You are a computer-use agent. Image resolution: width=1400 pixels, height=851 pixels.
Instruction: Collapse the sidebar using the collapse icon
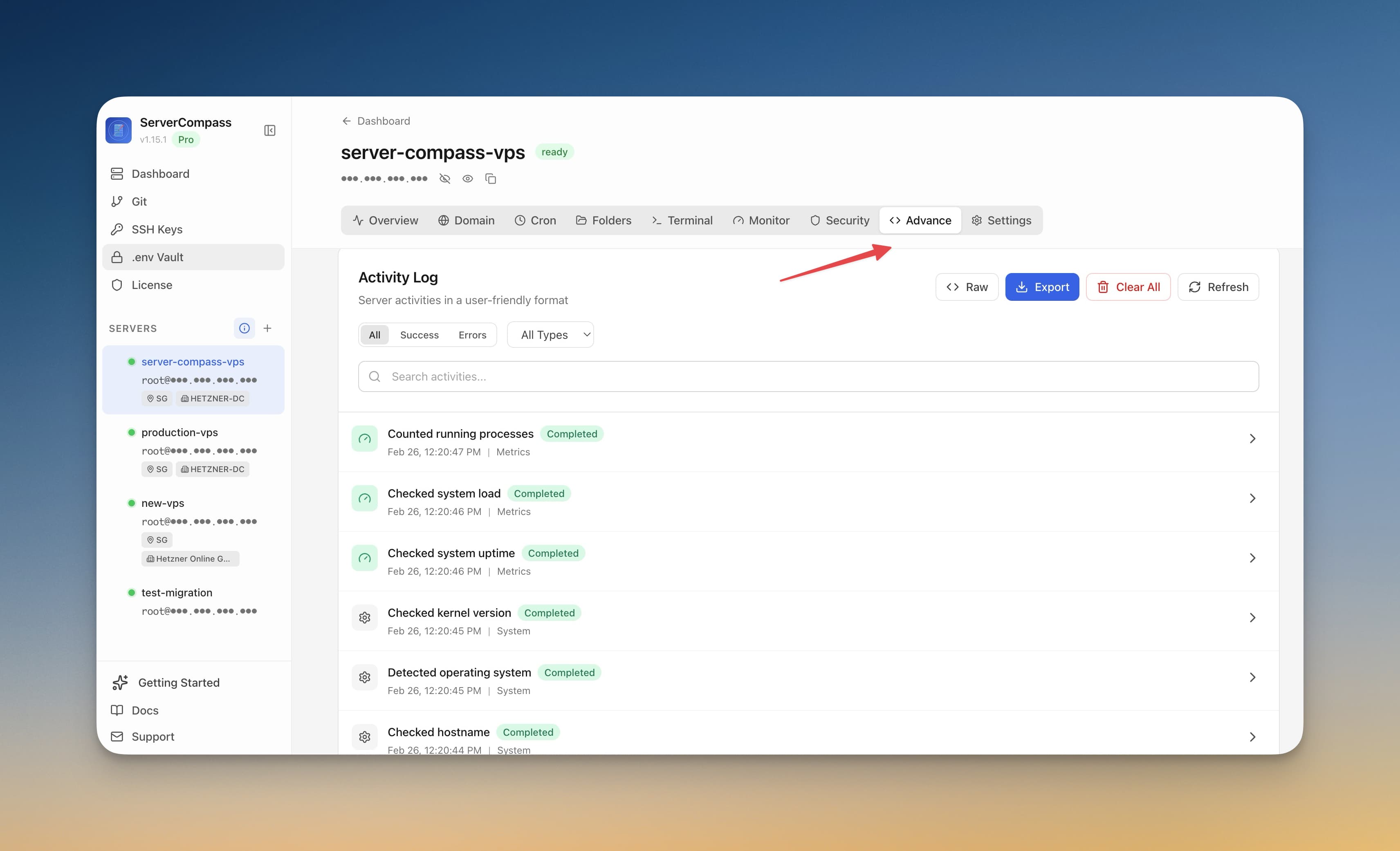[269, 130]
